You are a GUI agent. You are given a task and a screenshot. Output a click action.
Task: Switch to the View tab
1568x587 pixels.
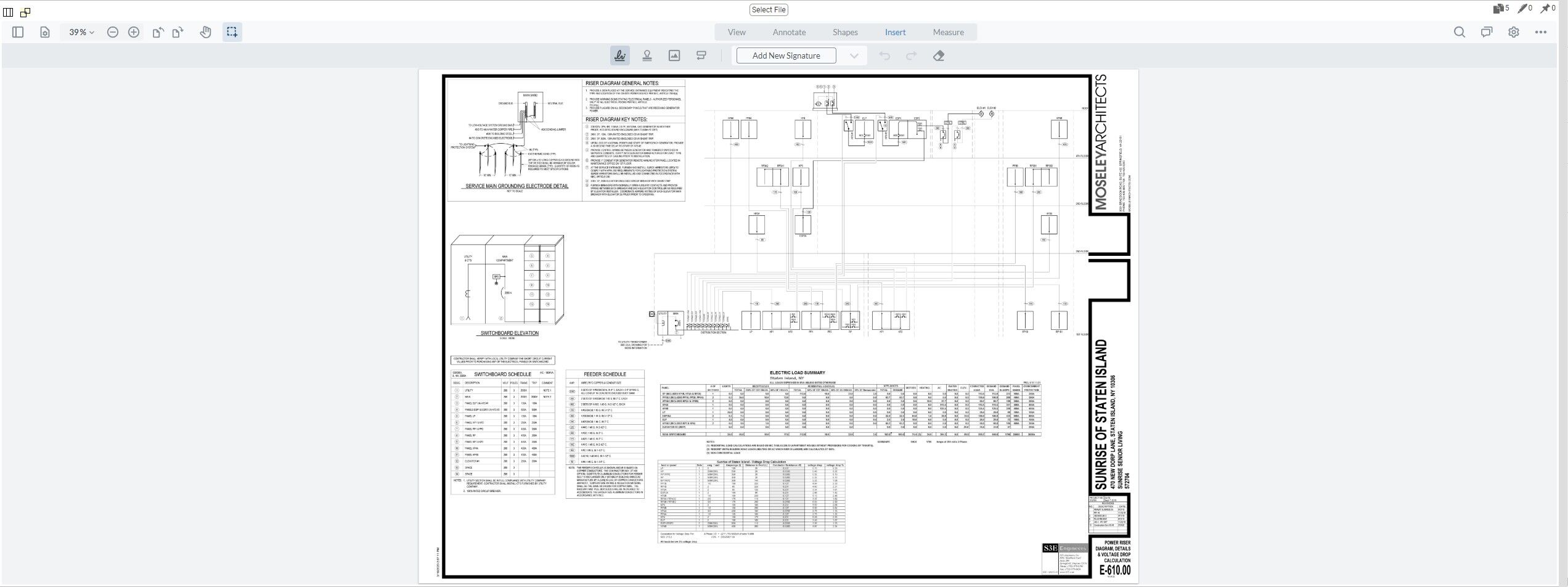[737, 32]
